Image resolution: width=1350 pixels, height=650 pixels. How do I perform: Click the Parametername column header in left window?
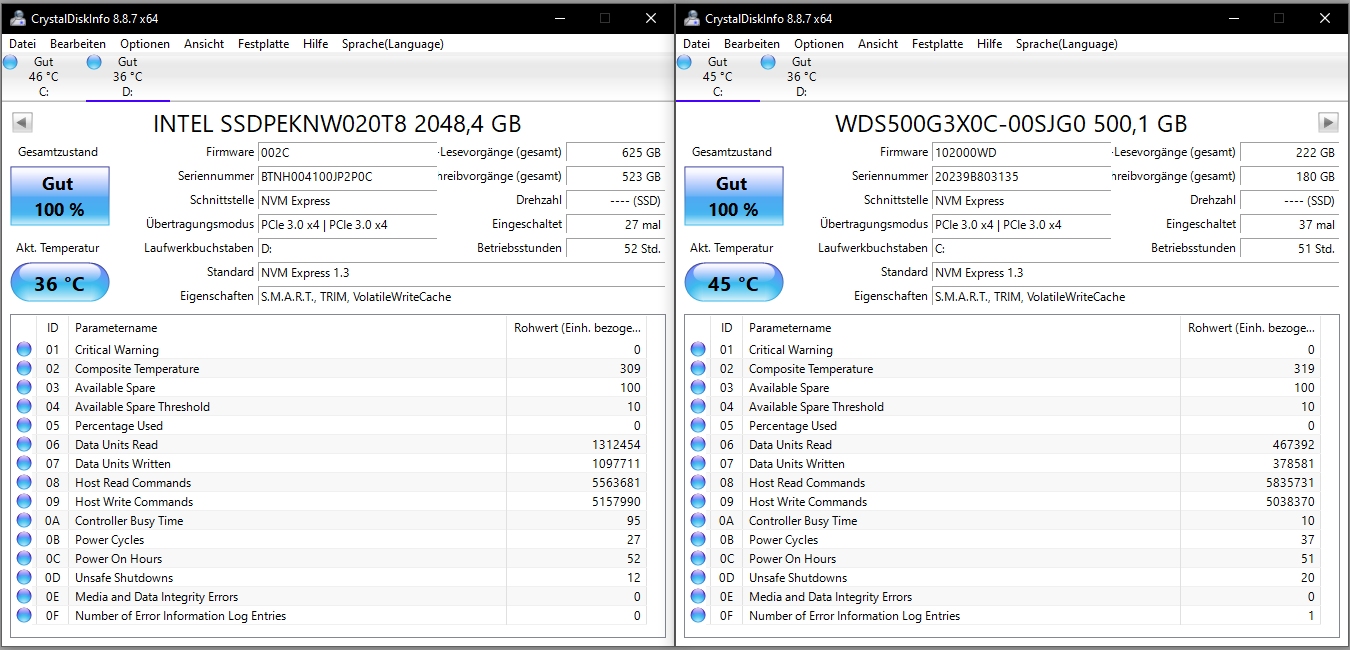pos(288,328)
